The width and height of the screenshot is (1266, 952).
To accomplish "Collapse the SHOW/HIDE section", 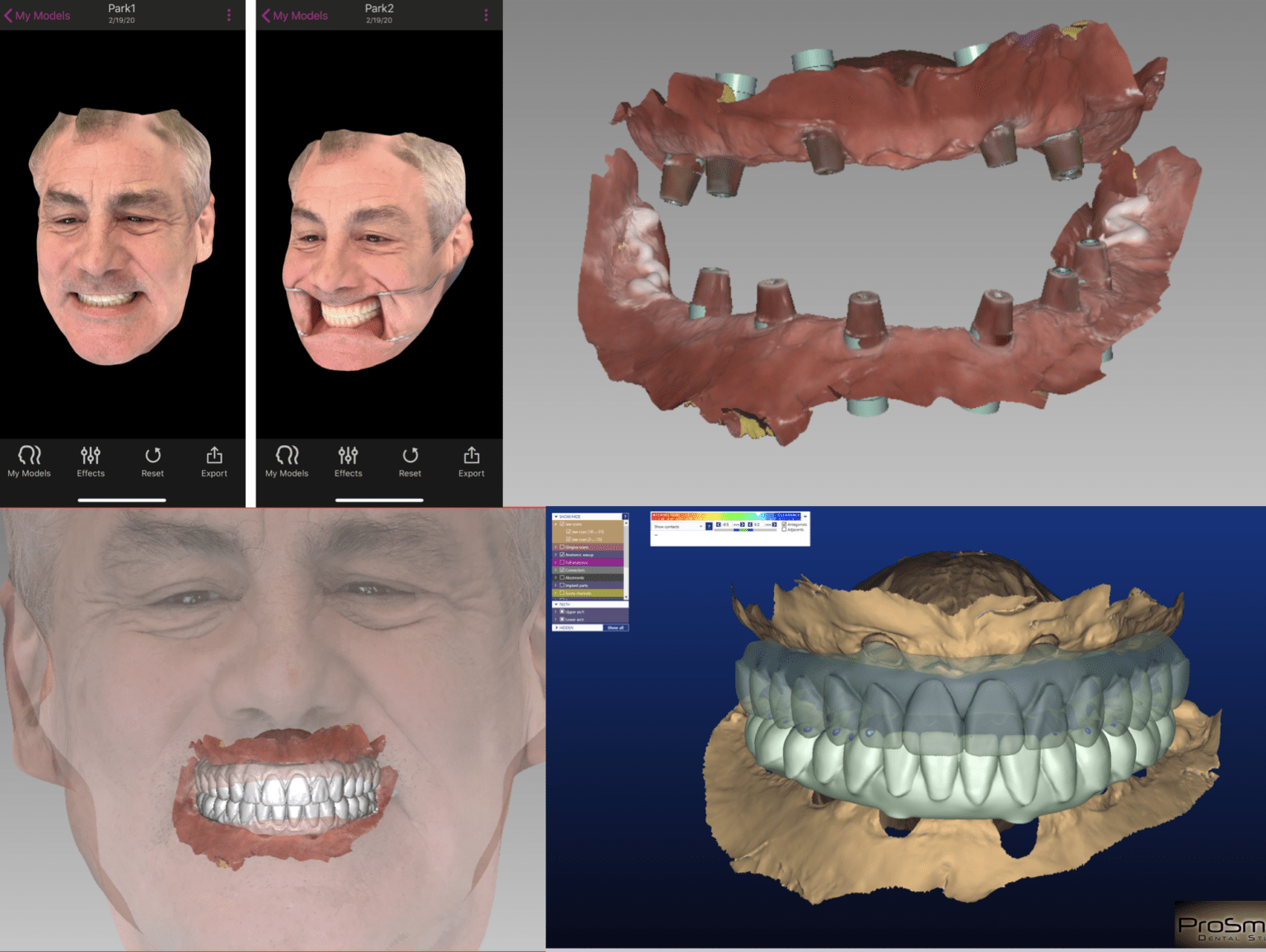I will point(556,517).
